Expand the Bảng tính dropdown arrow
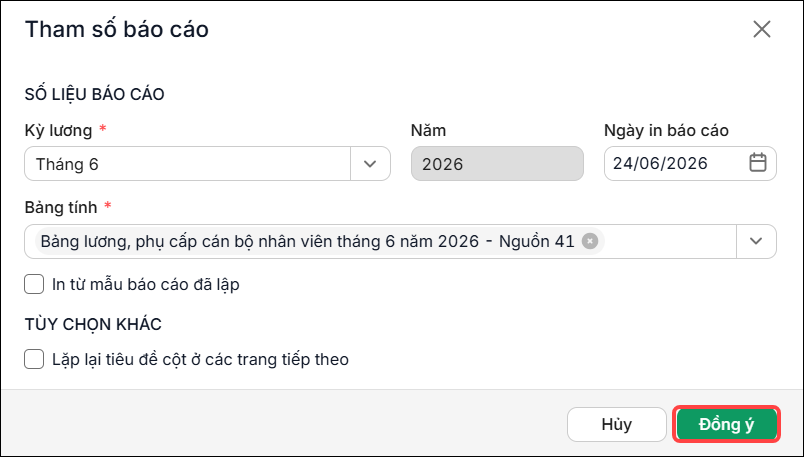804x457 pixels. click(x=756, y=241)
